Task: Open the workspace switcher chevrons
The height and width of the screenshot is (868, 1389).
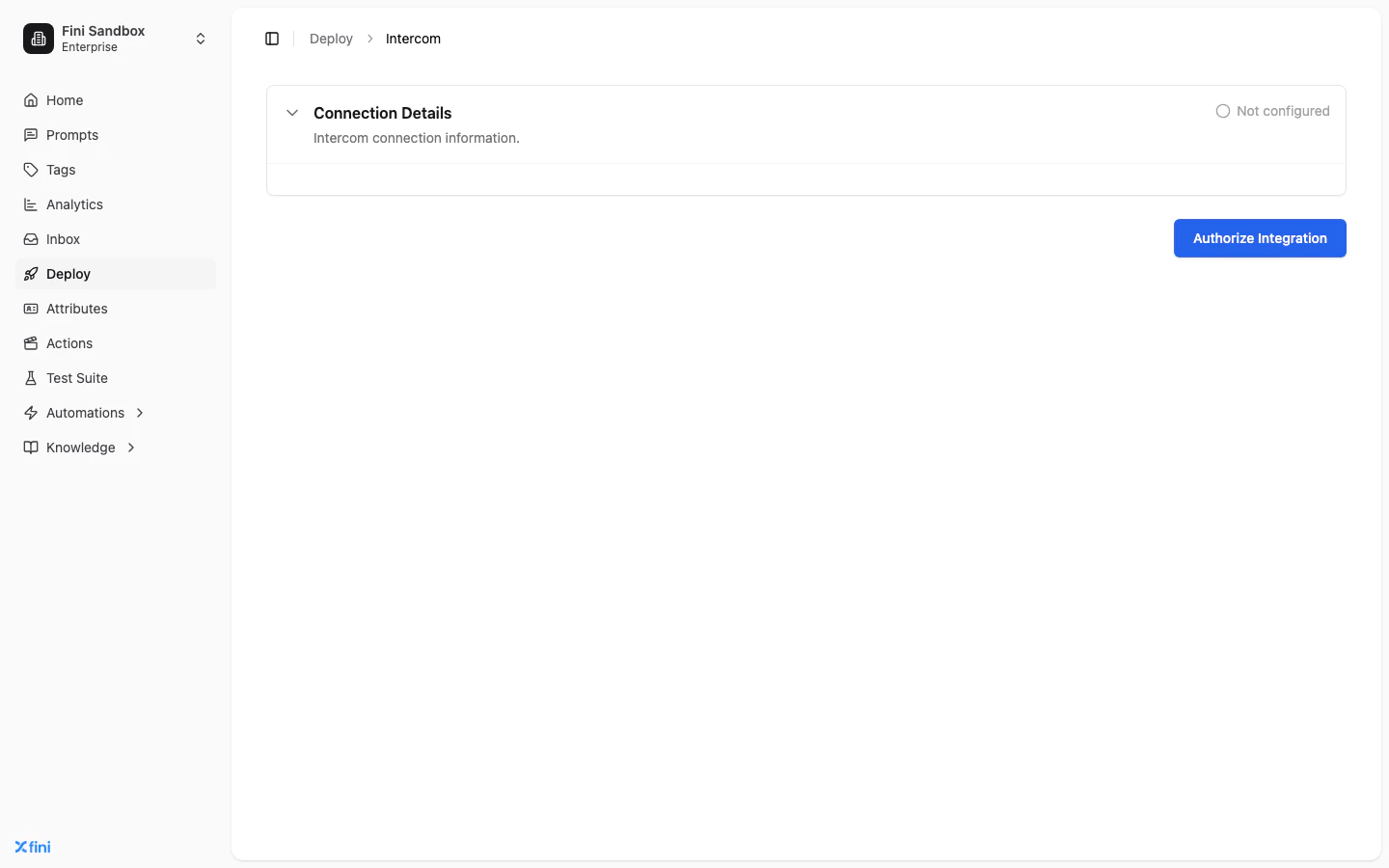Action: 201,39
